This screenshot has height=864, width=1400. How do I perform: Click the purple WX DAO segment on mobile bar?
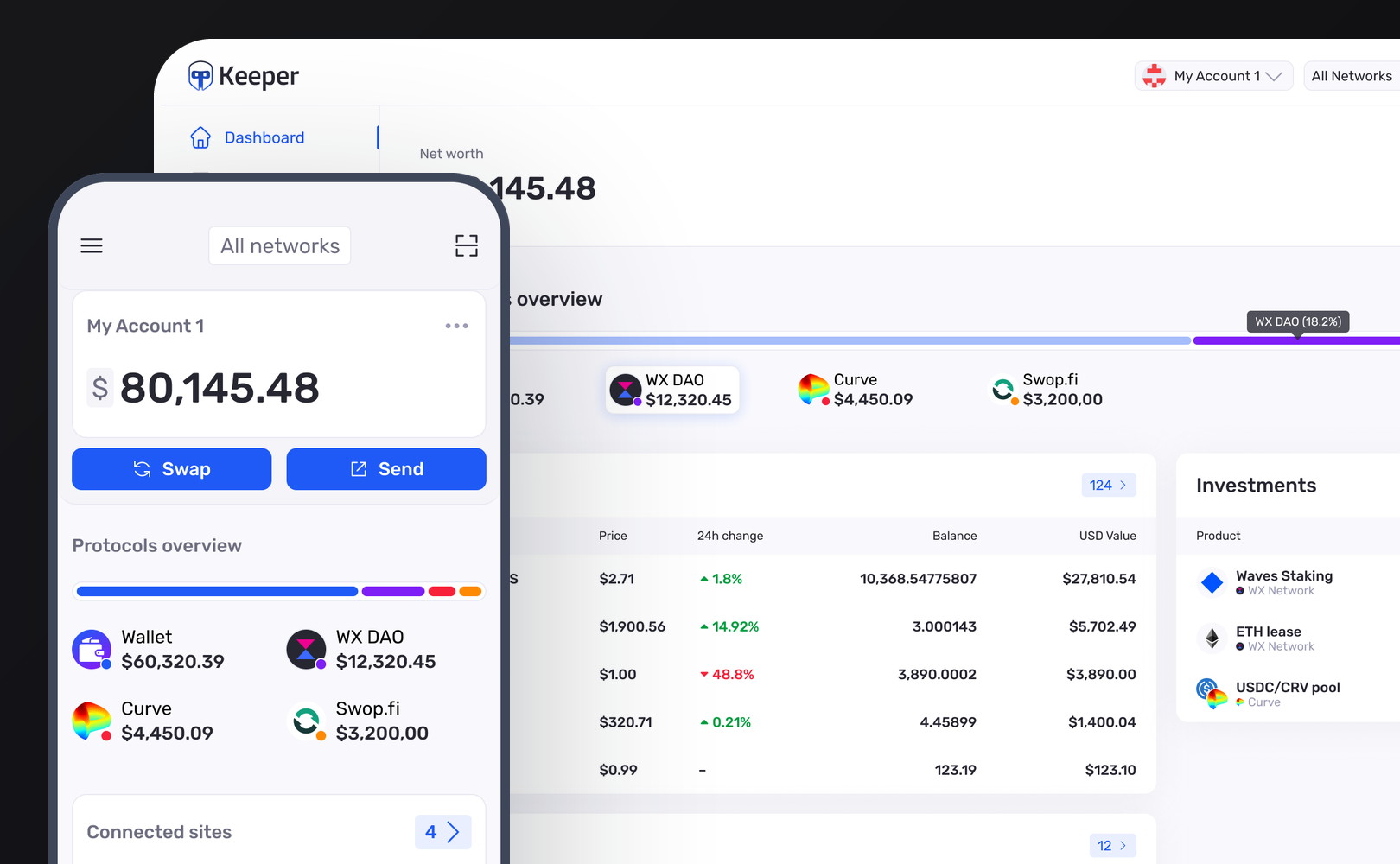pyautogui.click(x=393, y=592)
